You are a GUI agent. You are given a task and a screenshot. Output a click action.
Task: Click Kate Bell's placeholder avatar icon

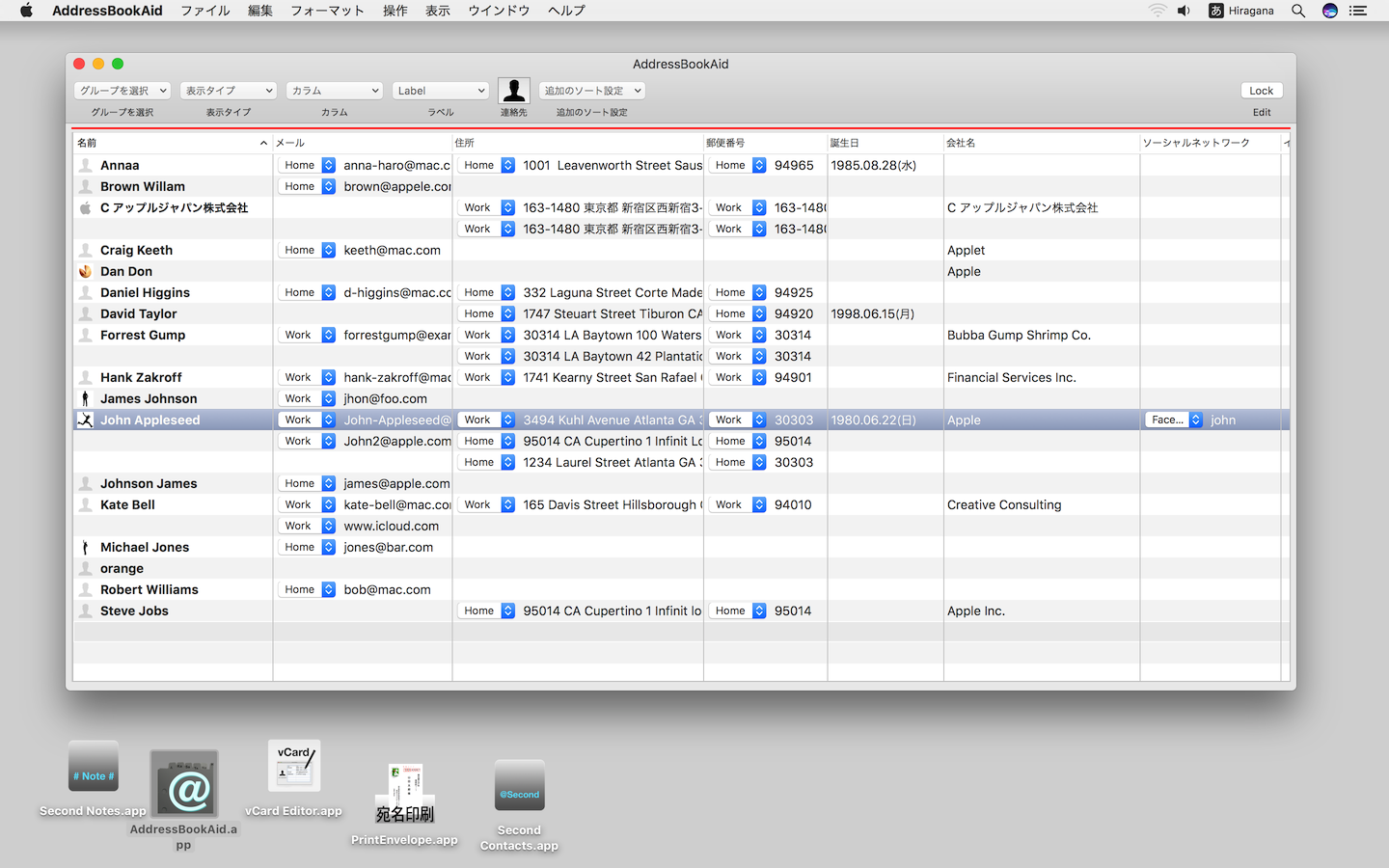point(86,505)
